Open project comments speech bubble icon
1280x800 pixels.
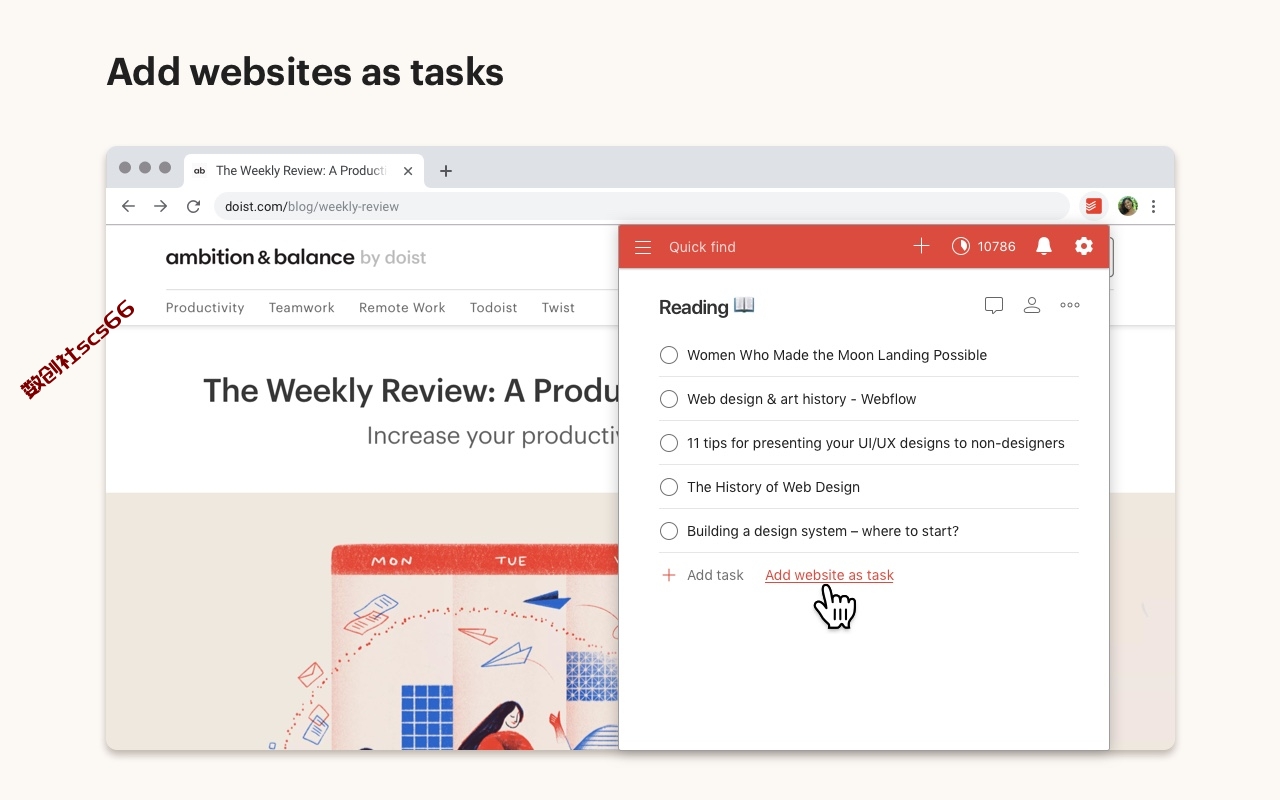coord(993,306)
